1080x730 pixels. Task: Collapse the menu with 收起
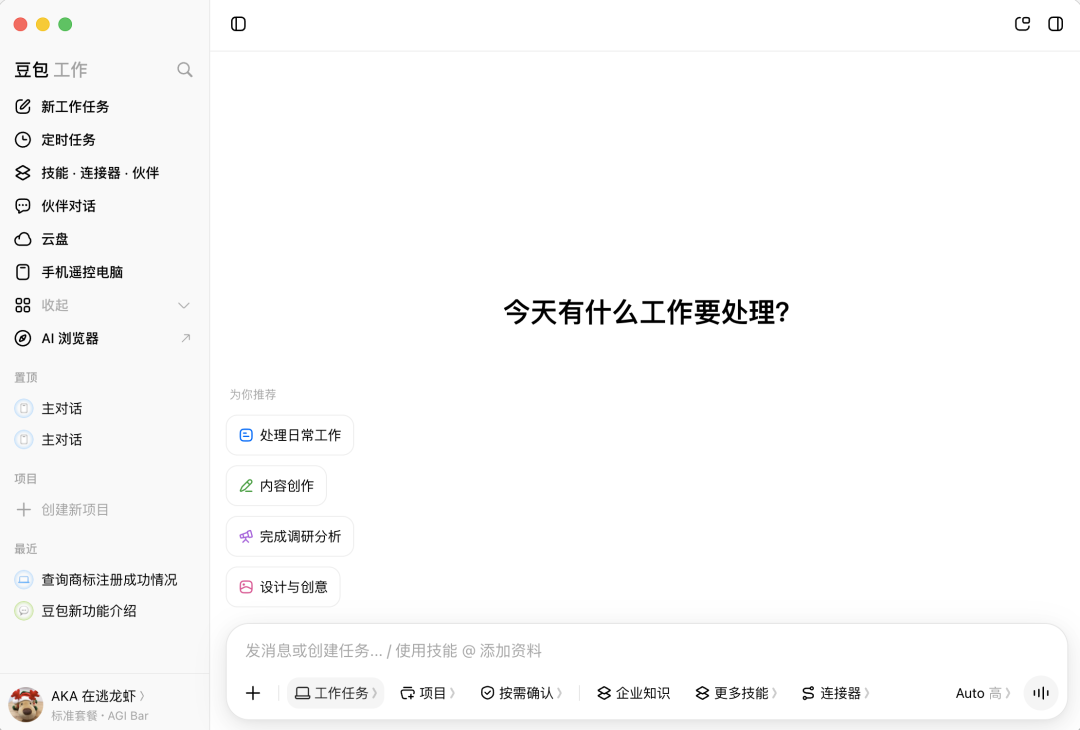tap(103, 305)
